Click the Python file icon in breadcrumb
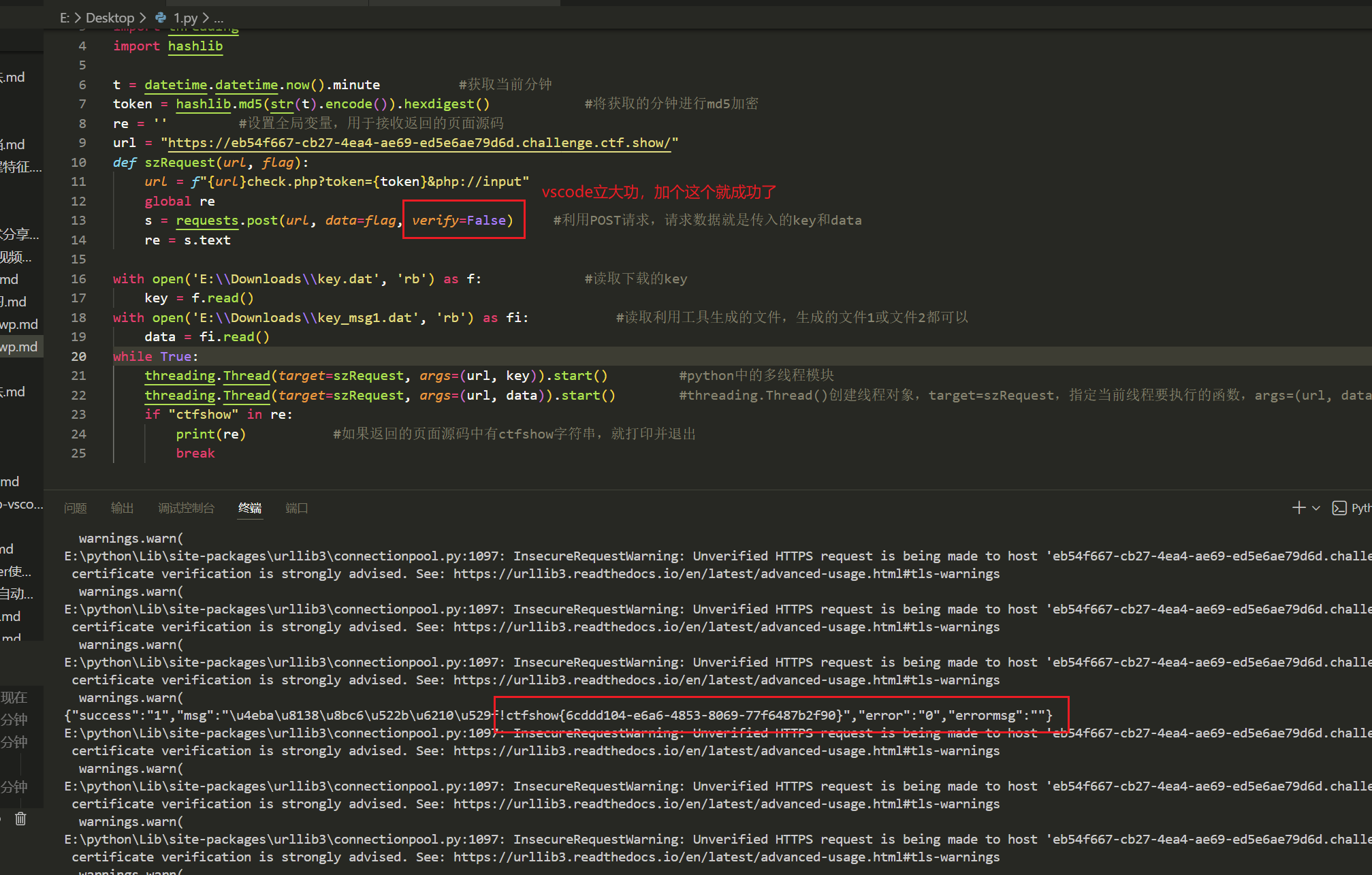Image resolution: width=1372 pixels, height=875 pixels. point(161,18)
